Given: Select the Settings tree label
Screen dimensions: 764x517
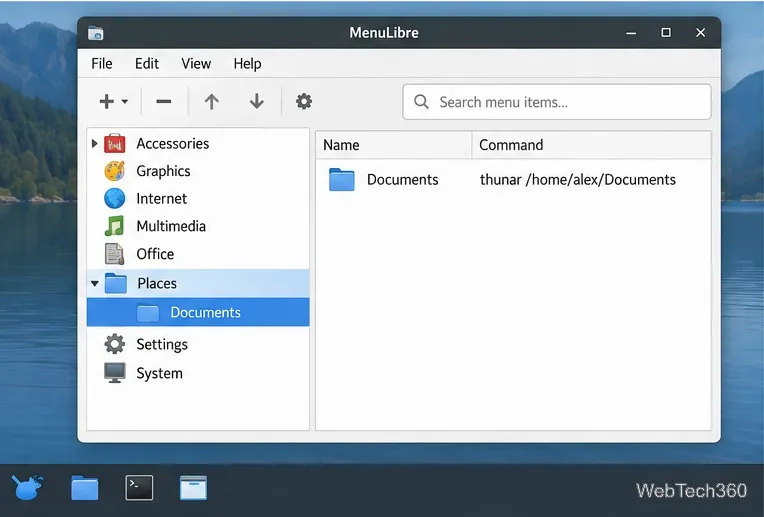Looking at the screenshot, I should click(x=162, y=345).
